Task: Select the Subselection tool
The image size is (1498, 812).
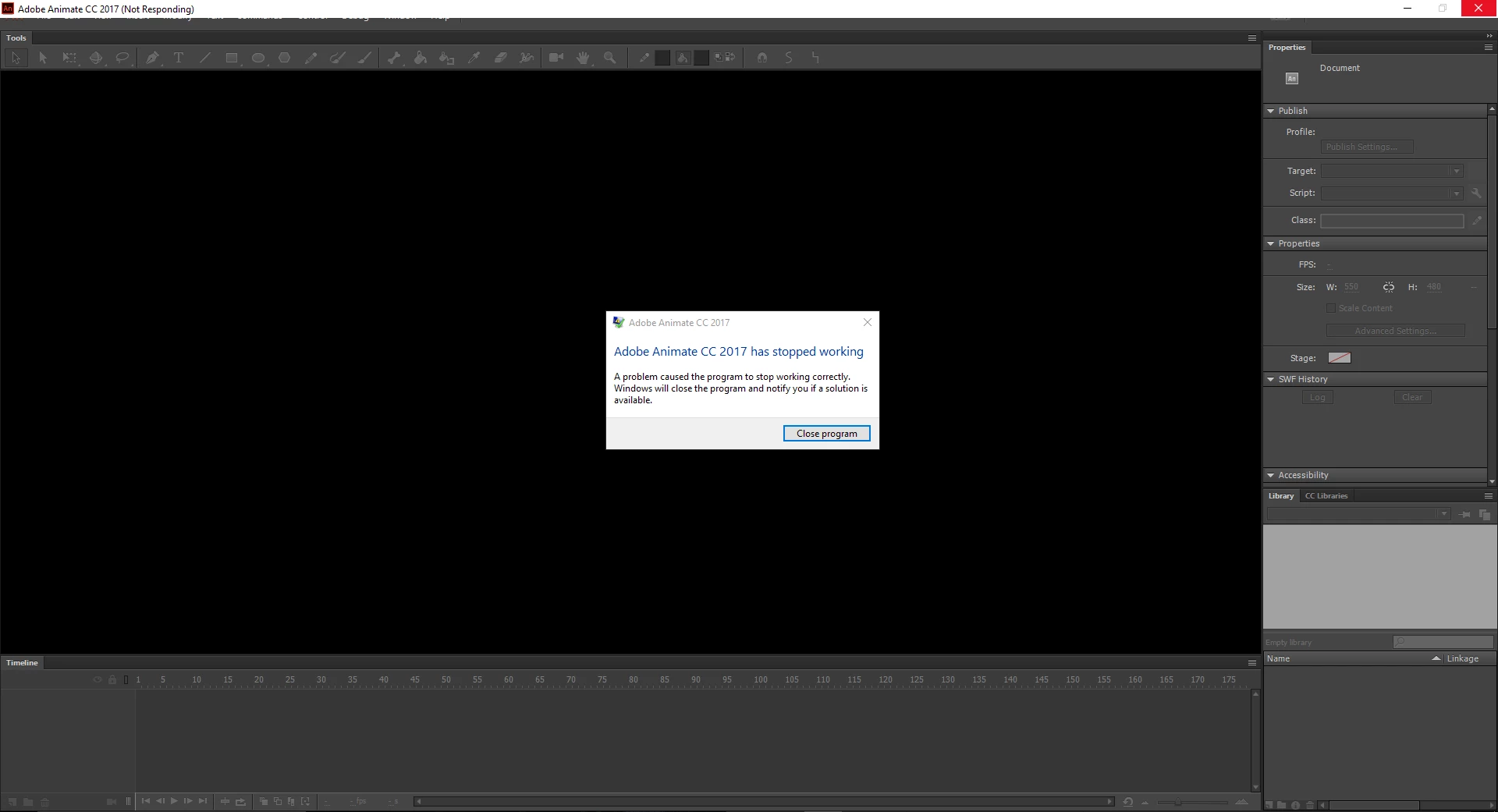Action: [43, 58]
